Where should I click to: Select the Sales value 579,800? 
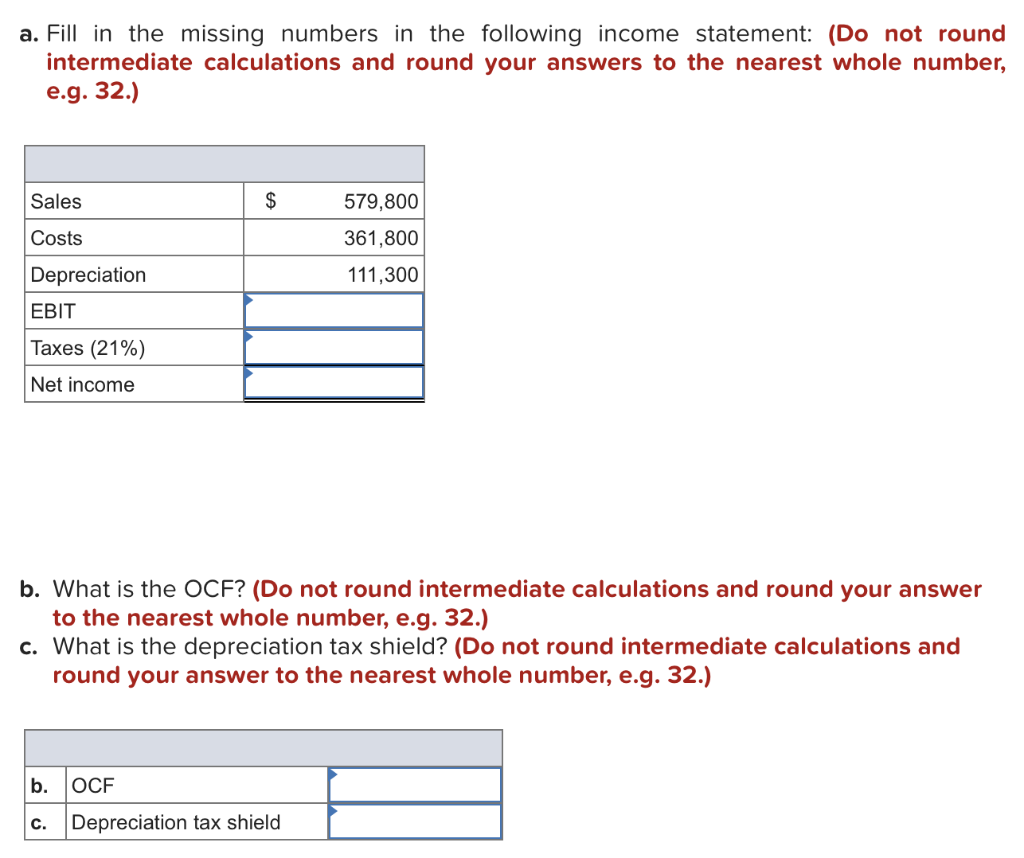381,201
